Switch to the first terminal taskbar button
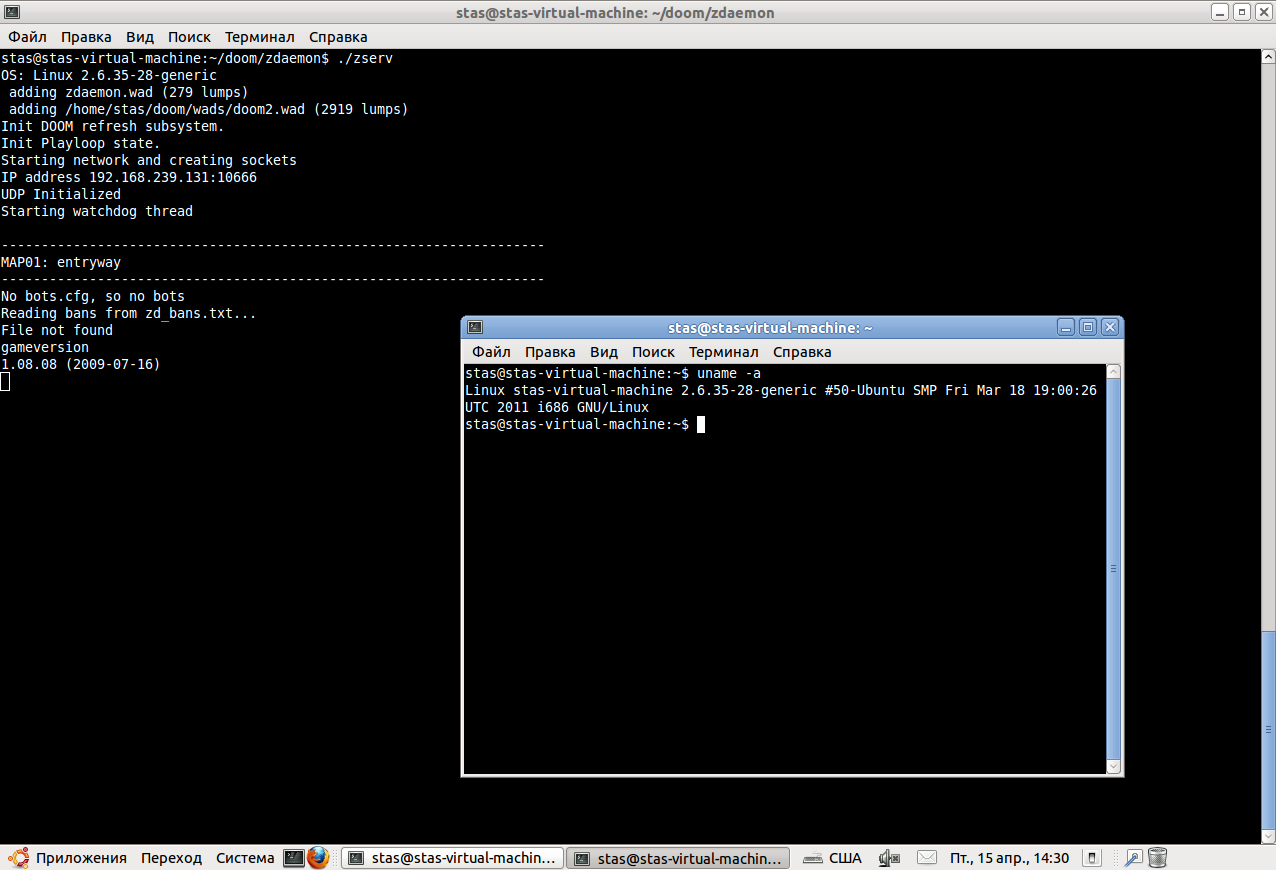The height and width of the screenshot is (870, 1276). pyautogui.click(x=452, y=858)
